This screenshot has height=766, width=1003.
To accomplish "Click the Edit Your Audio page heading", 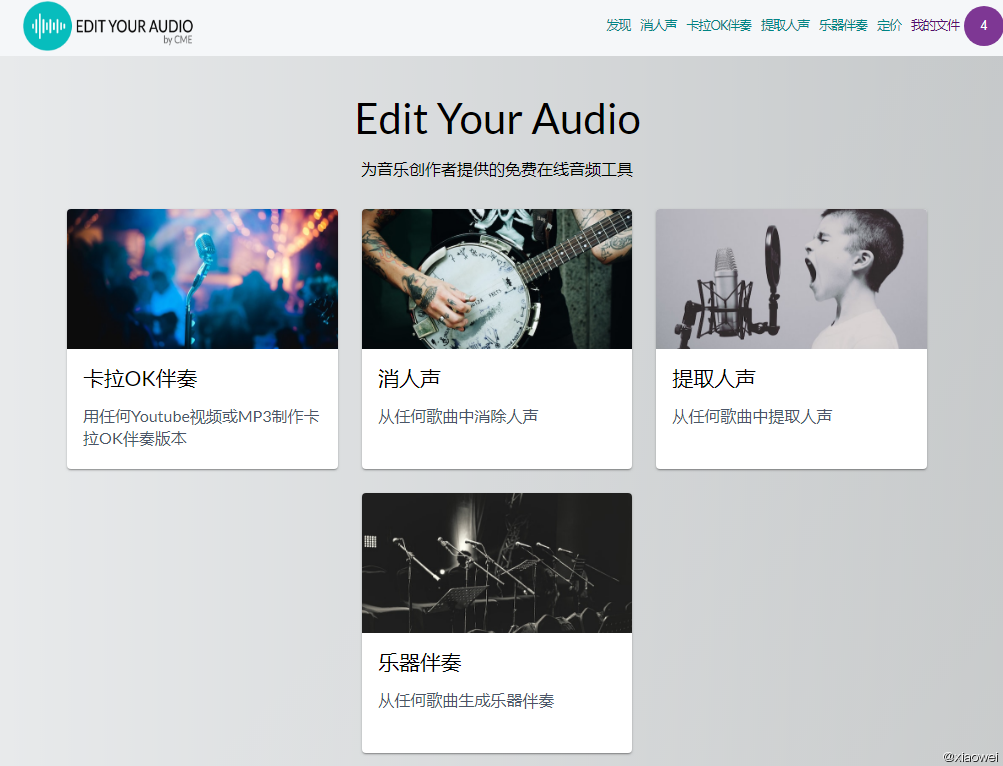I will pyautogui.click(x=498, y=119).
